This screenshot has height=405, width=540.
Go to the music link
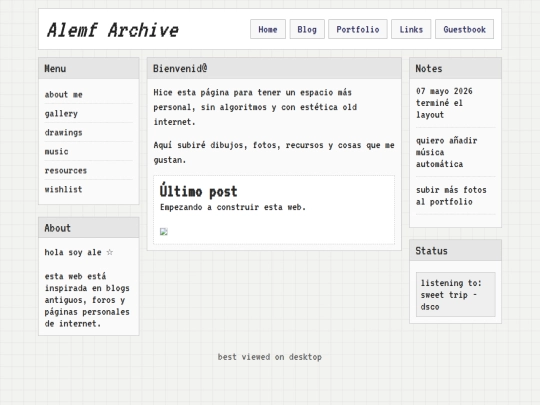(x=56, y=151)
